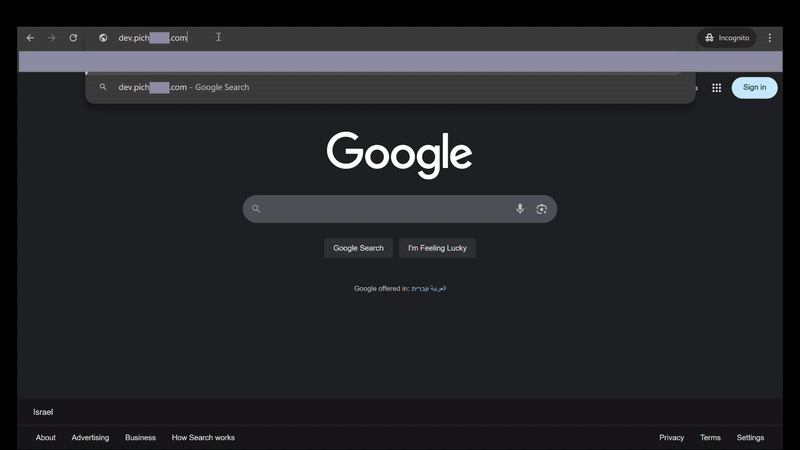The width and height of the screenshot is (800, 450).
Task: Click the globe site info icon
Action: (103, 38)
